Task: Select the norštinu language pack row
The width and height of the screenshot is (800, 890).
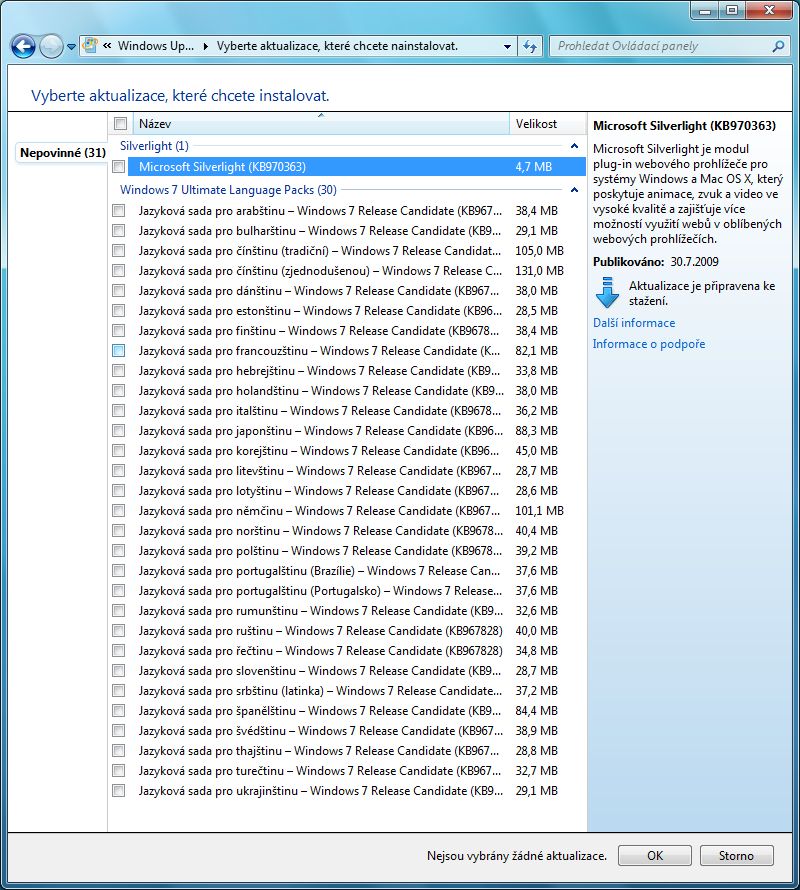Action: pos(349,531)
